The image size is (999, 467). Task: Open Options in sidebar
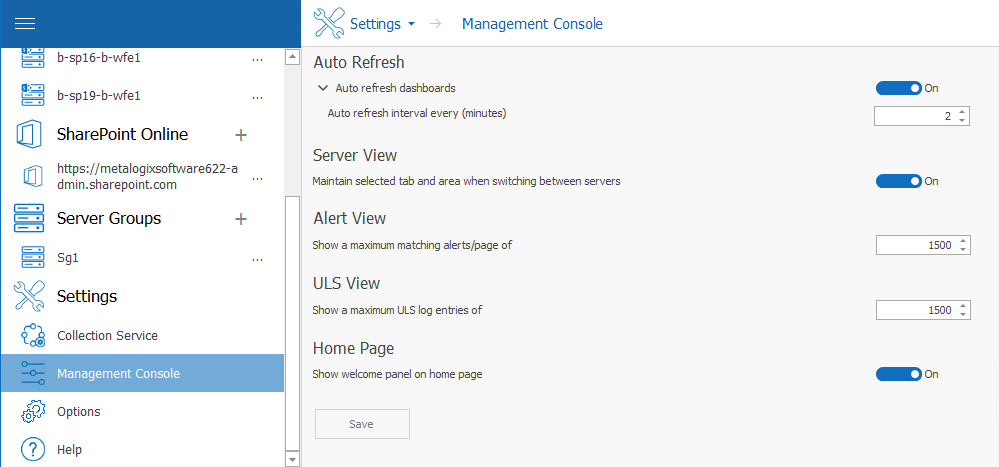click(142, 412)
